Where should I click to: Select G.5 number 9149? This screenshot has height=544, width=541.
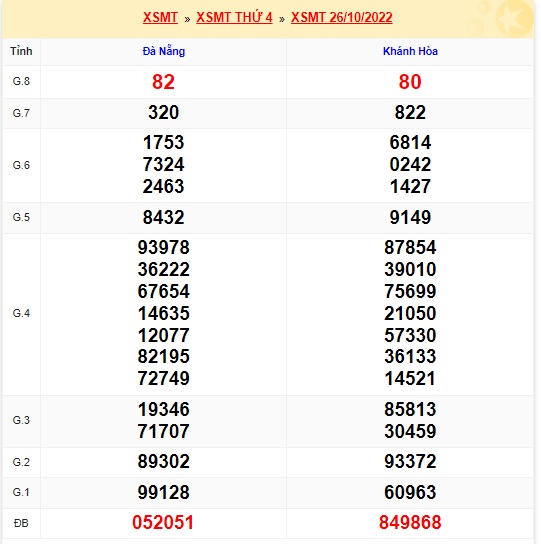(410, 218)
